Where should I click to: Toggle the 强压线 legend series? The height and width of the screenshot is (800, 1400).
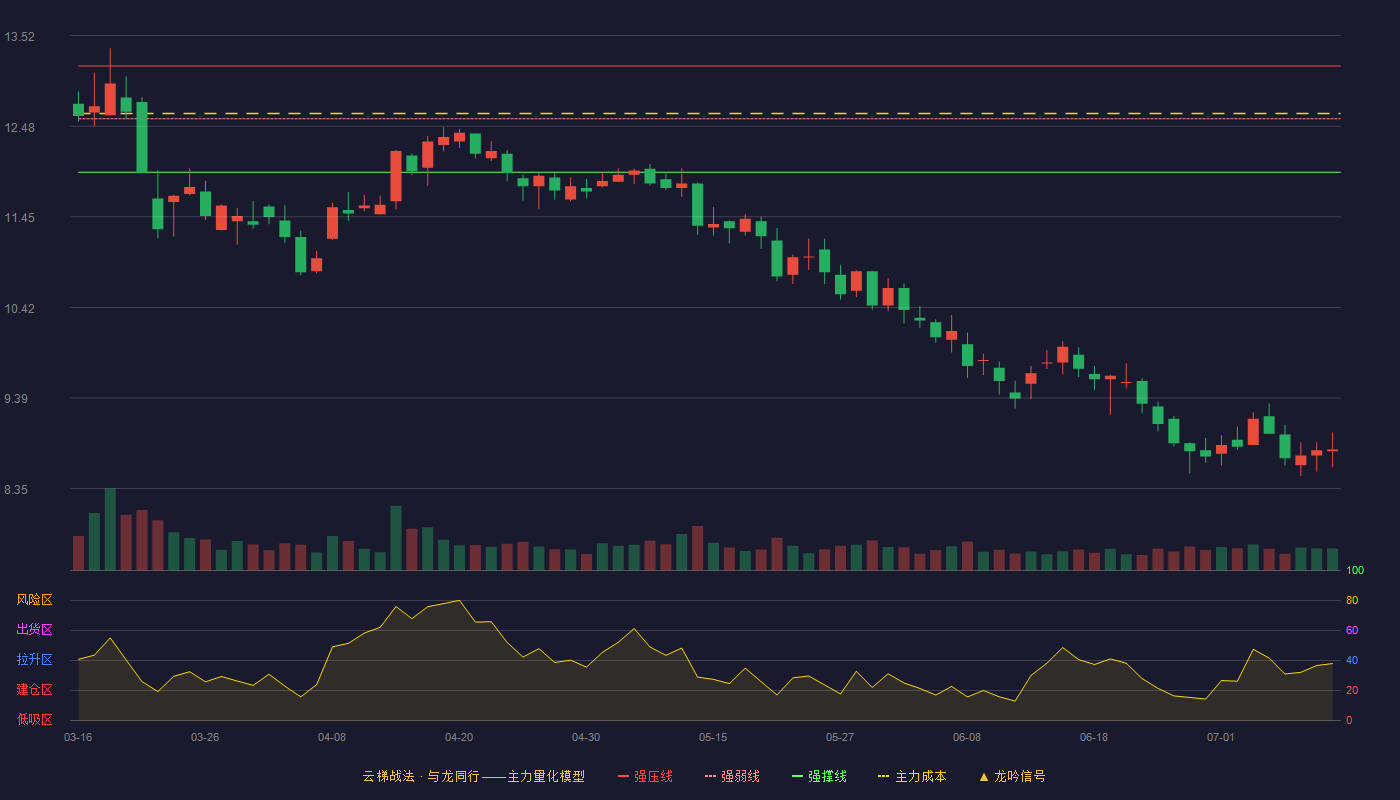click(645, 776)
